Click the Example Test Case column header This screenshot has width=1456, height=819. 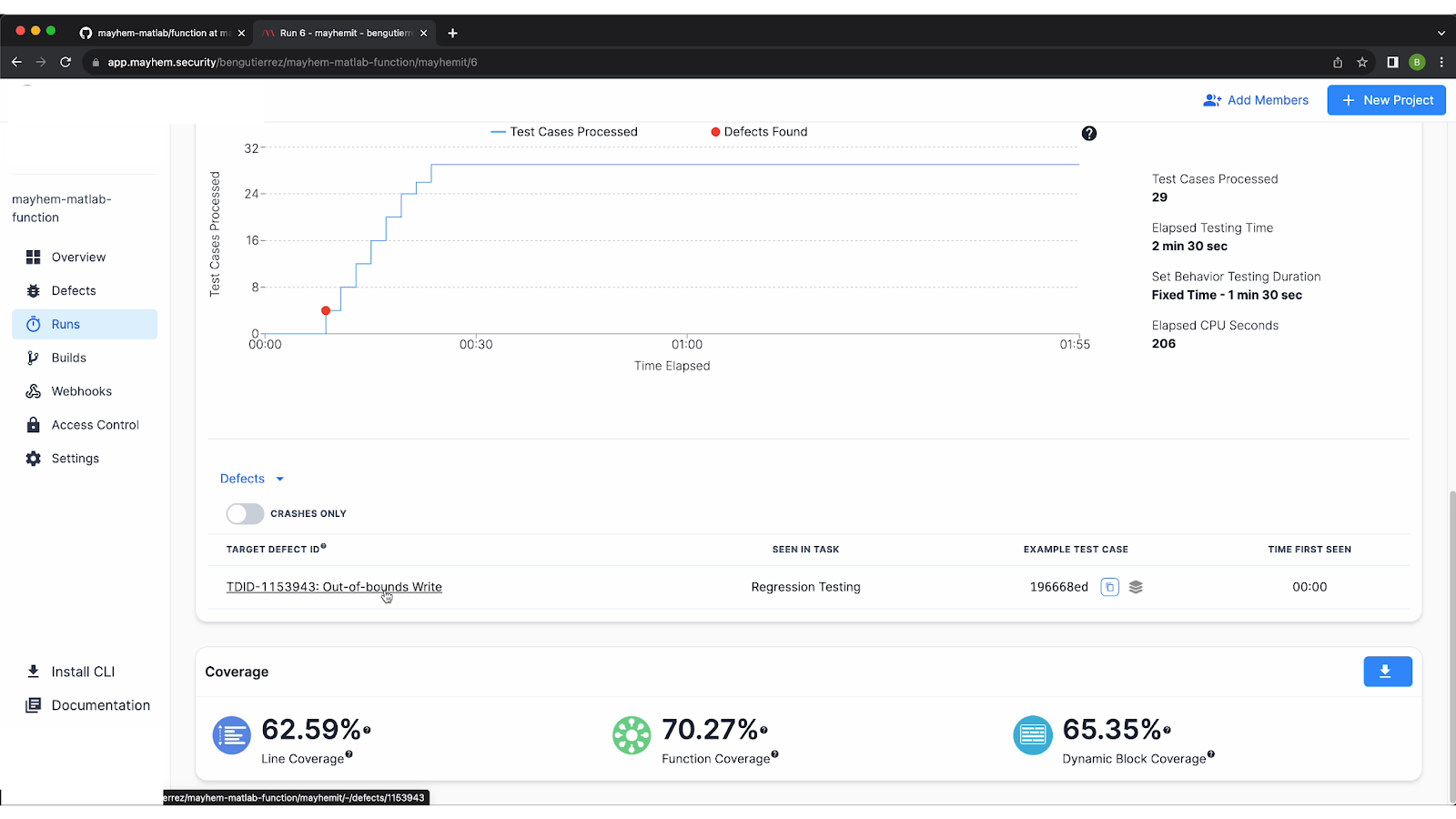pyautogui.click(x=1076, y=550)
